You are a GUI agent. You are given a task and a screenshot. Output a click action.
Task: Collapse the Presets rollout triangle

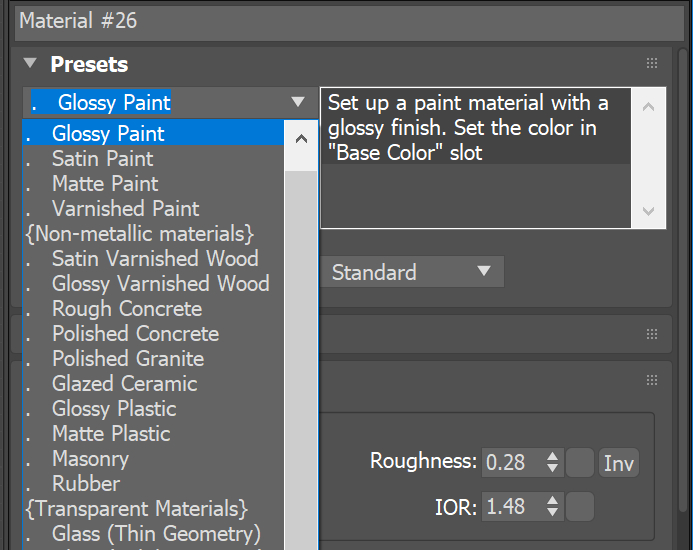click(30, 63)
